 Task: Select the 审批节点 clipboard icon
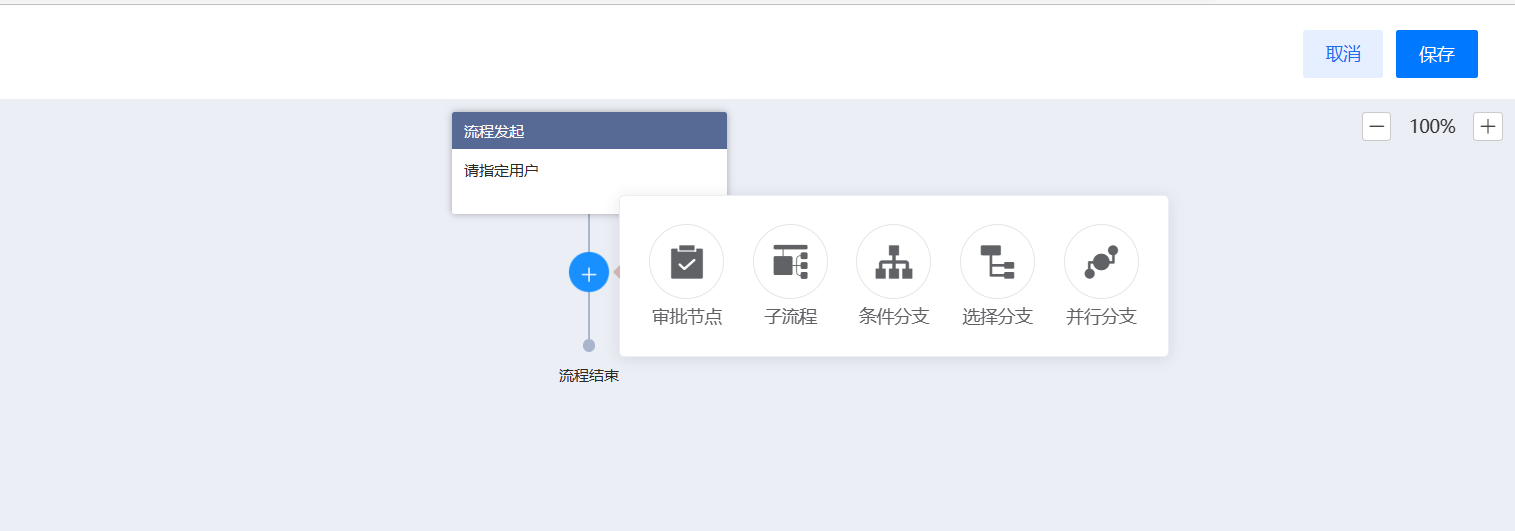(686, 262)
